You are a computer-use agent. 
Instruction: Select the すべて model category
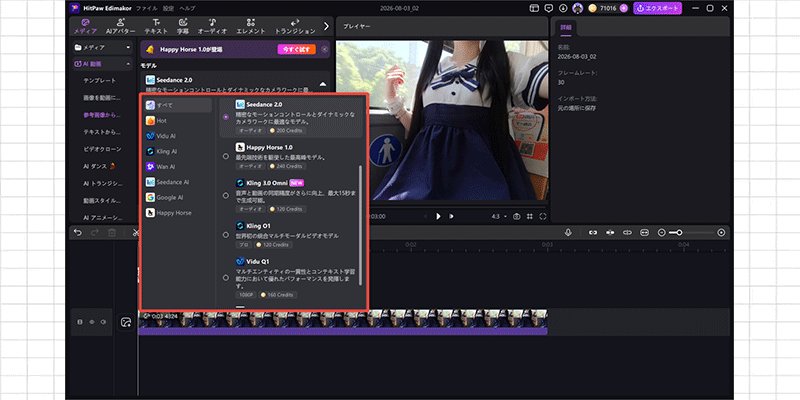[x=178, y=105]
